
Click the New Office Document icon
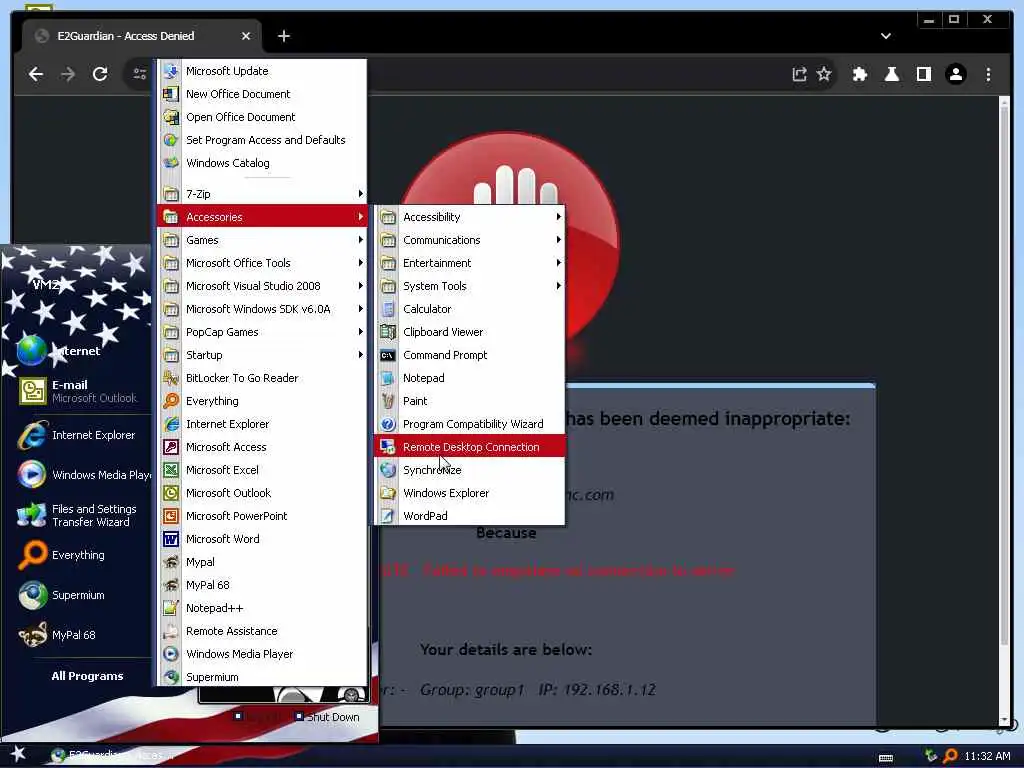[x=171, y=93]
